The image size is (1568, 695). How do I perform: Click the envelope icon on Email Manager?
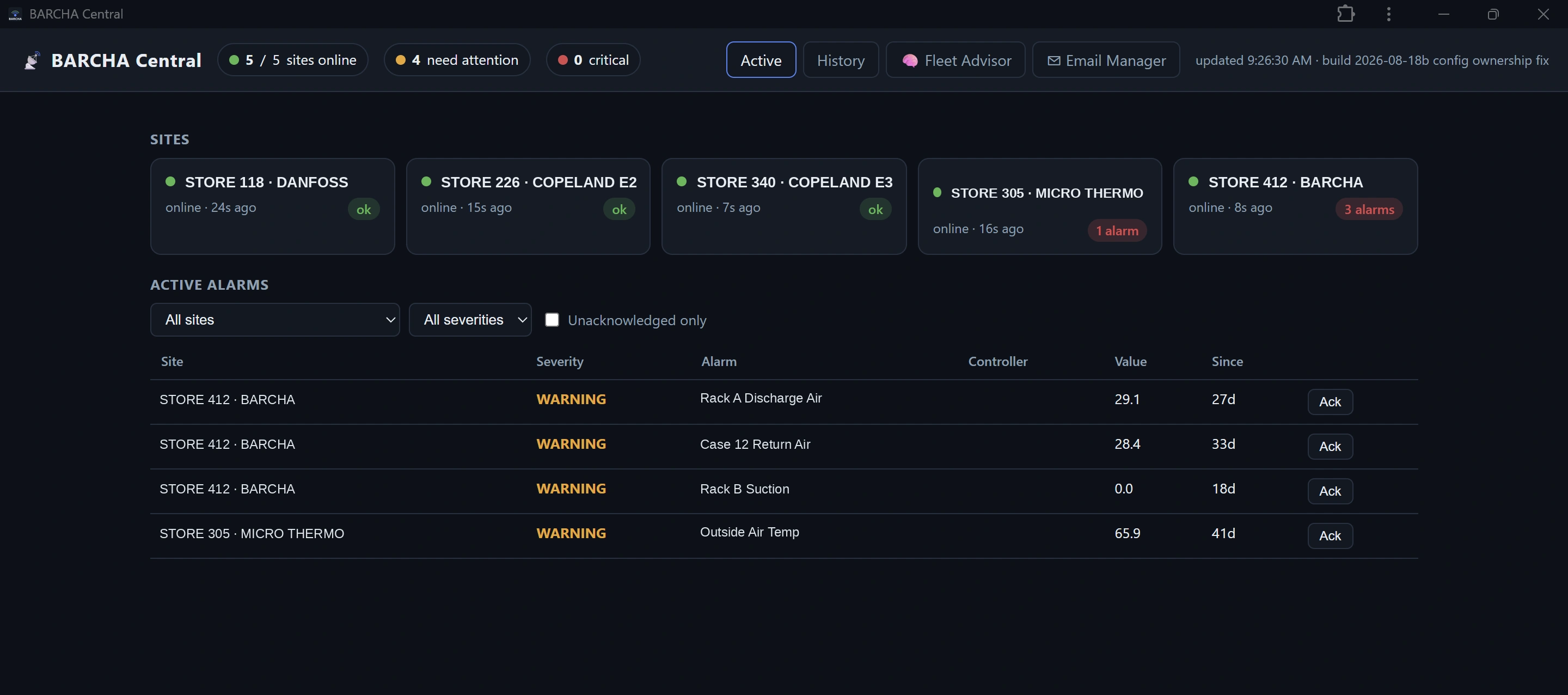click(1053, 60)
